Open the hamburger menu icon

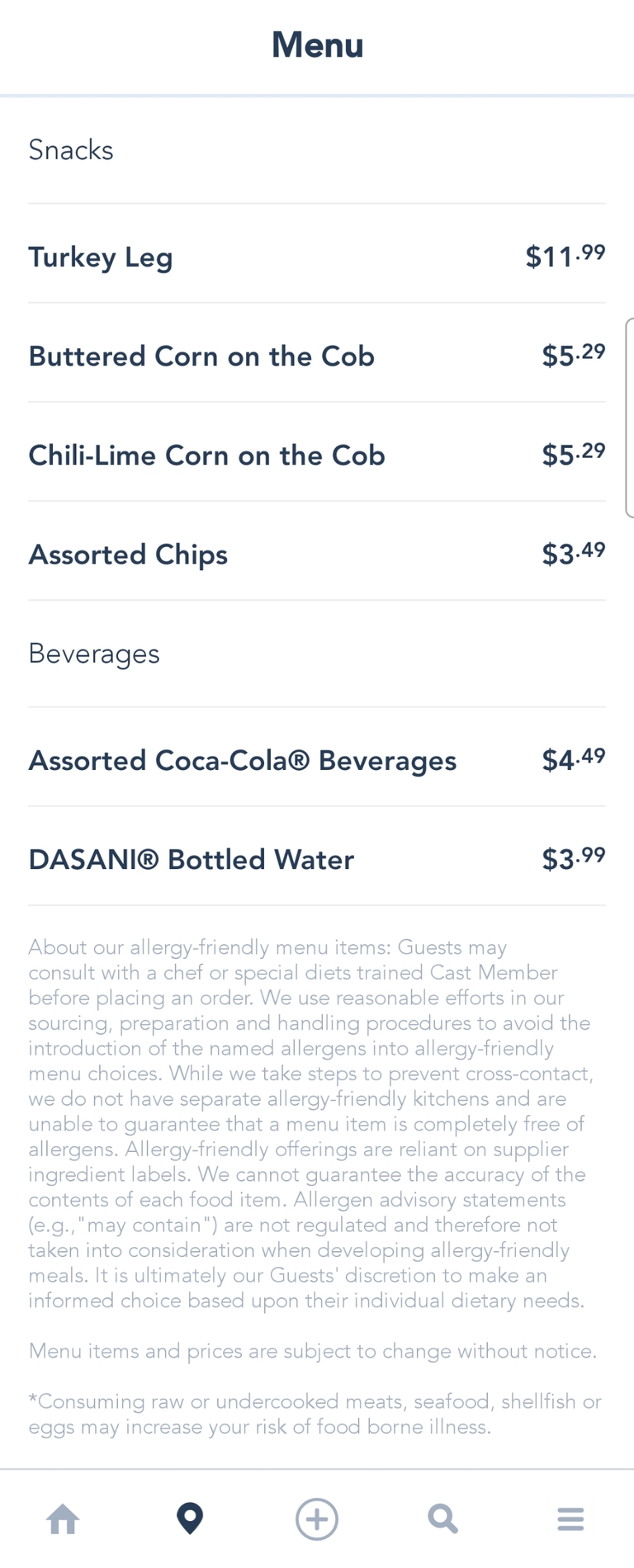tap(570, 1518)
